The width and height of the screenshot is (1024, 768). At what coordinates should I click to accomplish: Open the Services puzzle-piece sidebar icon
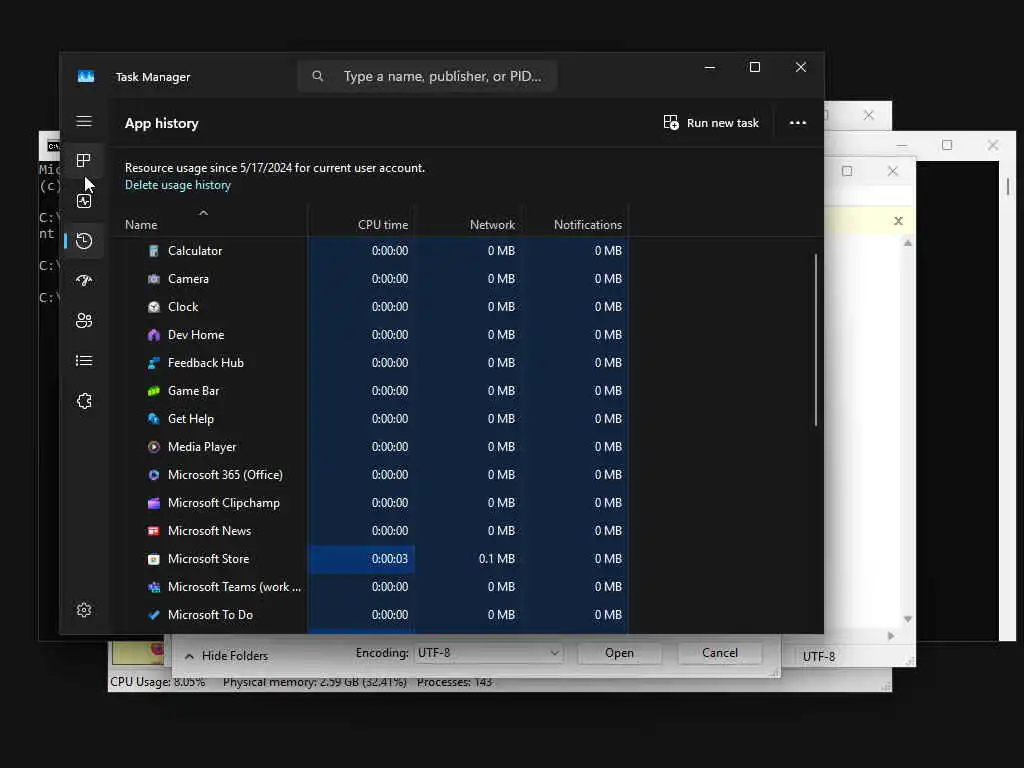tap(84, 401)
